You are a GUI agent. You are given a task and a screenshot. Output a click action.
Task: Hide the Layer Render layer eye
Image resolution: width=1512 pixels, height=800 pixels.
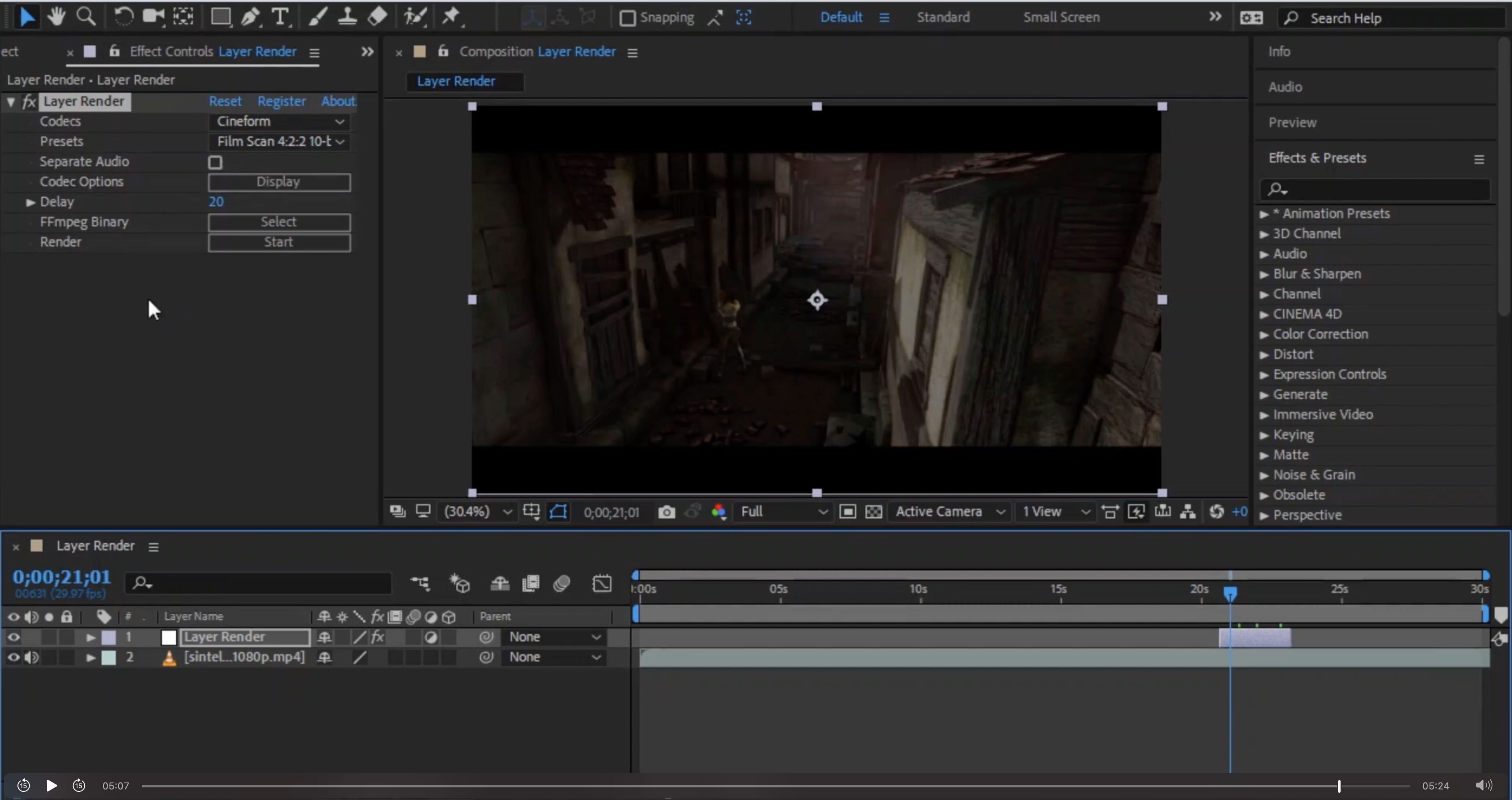13,637
